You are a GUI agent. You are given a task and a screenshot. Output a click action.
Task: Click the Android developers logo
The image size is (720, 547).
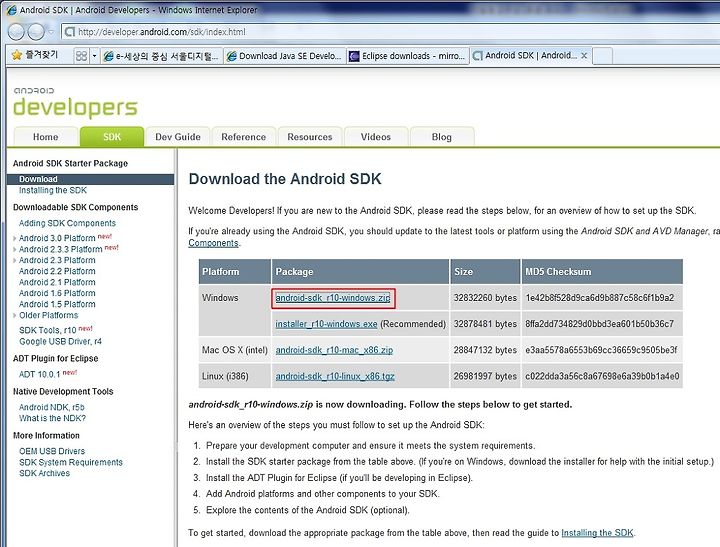(x=75, y=102)
